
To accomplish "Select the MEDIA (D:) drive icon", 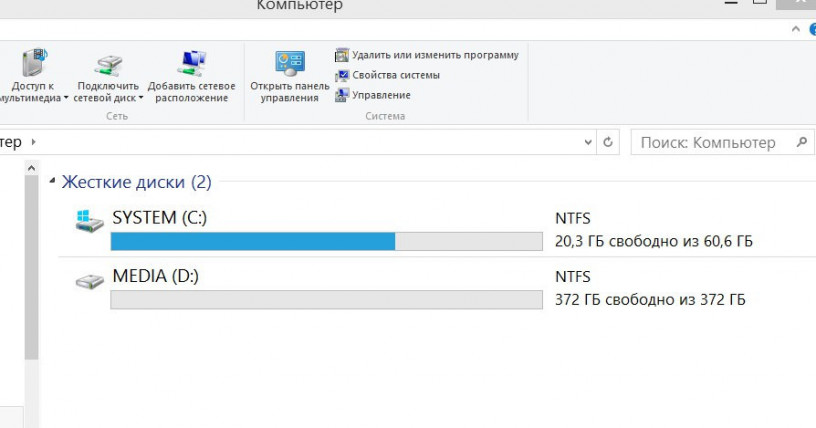I will point(90,282).
